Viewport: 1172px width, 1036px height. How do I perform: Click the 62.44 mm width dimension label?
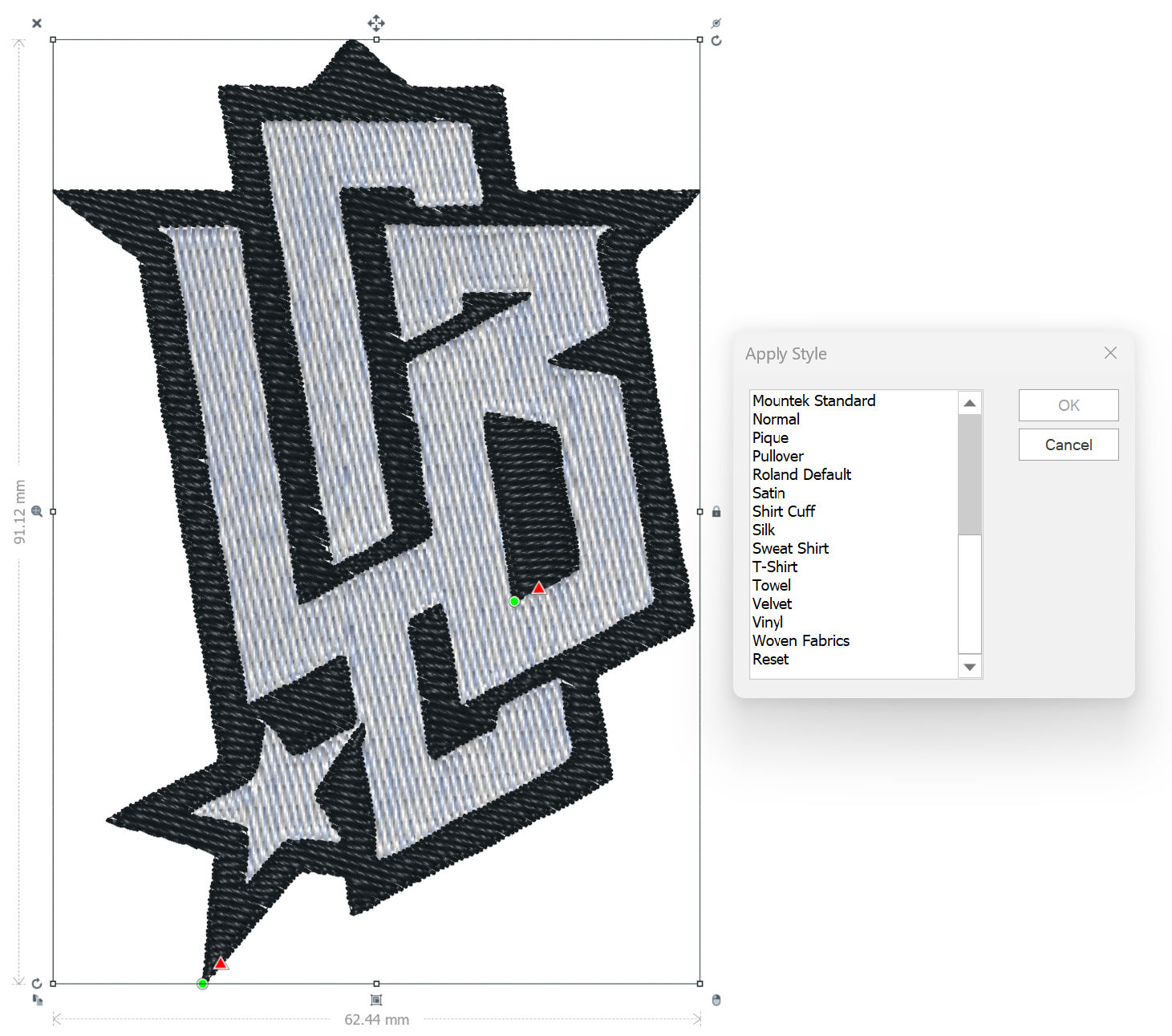[x=376, y=1020]
